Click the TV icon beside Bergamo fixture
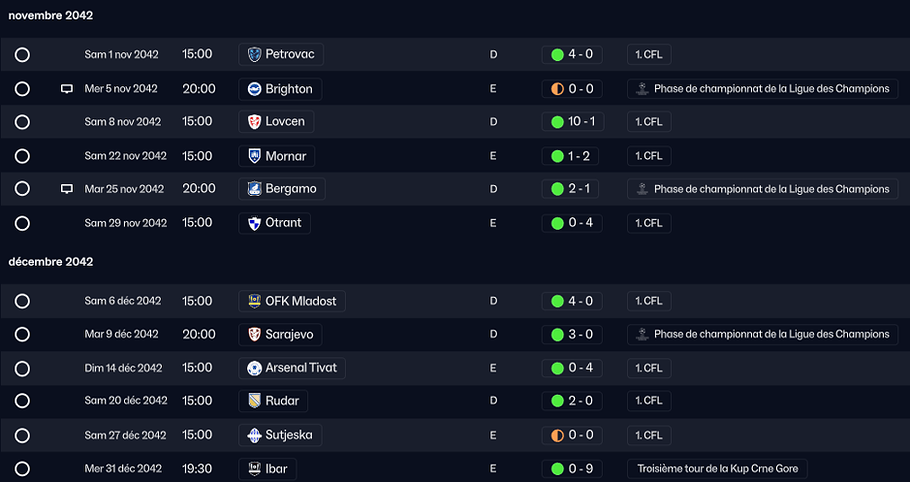The image size is (910, 482). (x=67, y=189)
